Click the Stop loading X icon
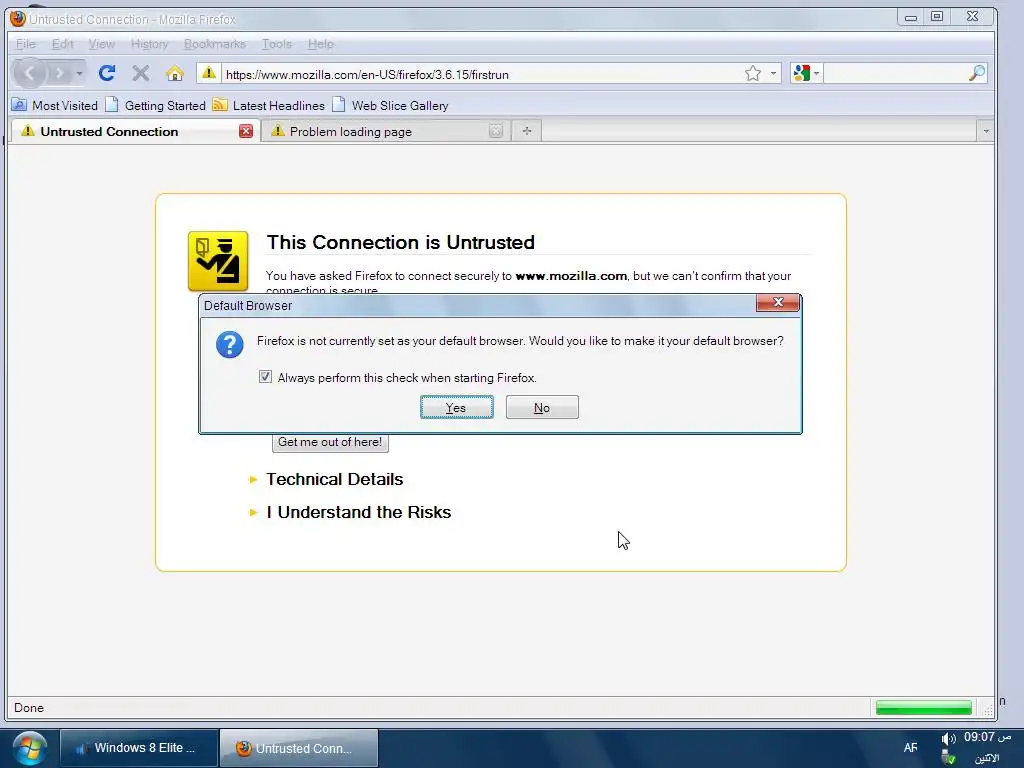This screenshot has height=768, width=1024. coord(140,73)
